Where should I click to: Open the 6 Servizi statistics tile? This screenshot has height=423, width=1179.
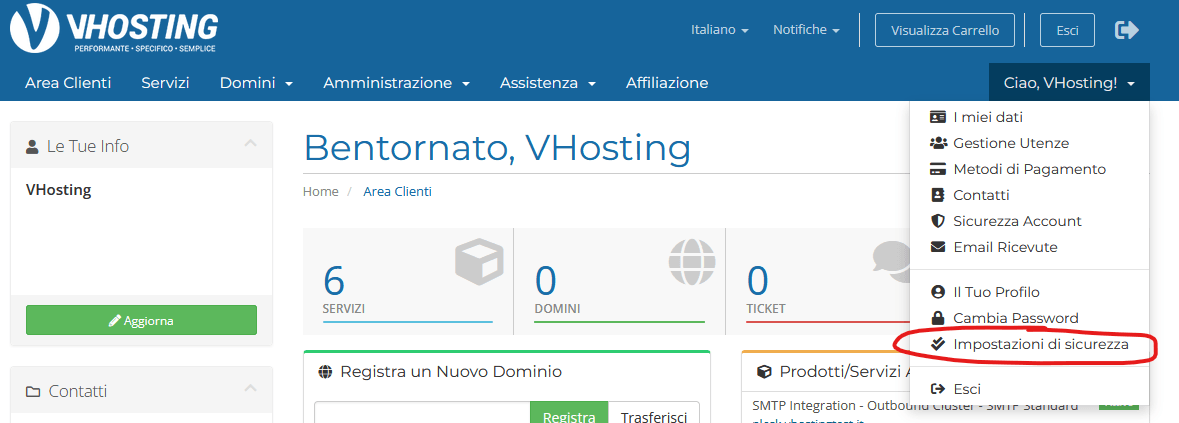[x=408, y=282]
